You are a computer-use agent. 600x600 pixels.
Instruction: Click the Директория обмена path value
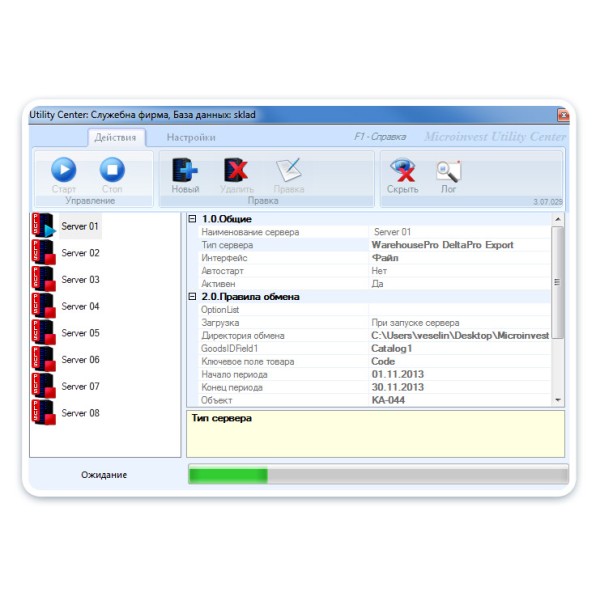(x=460, y=336)
